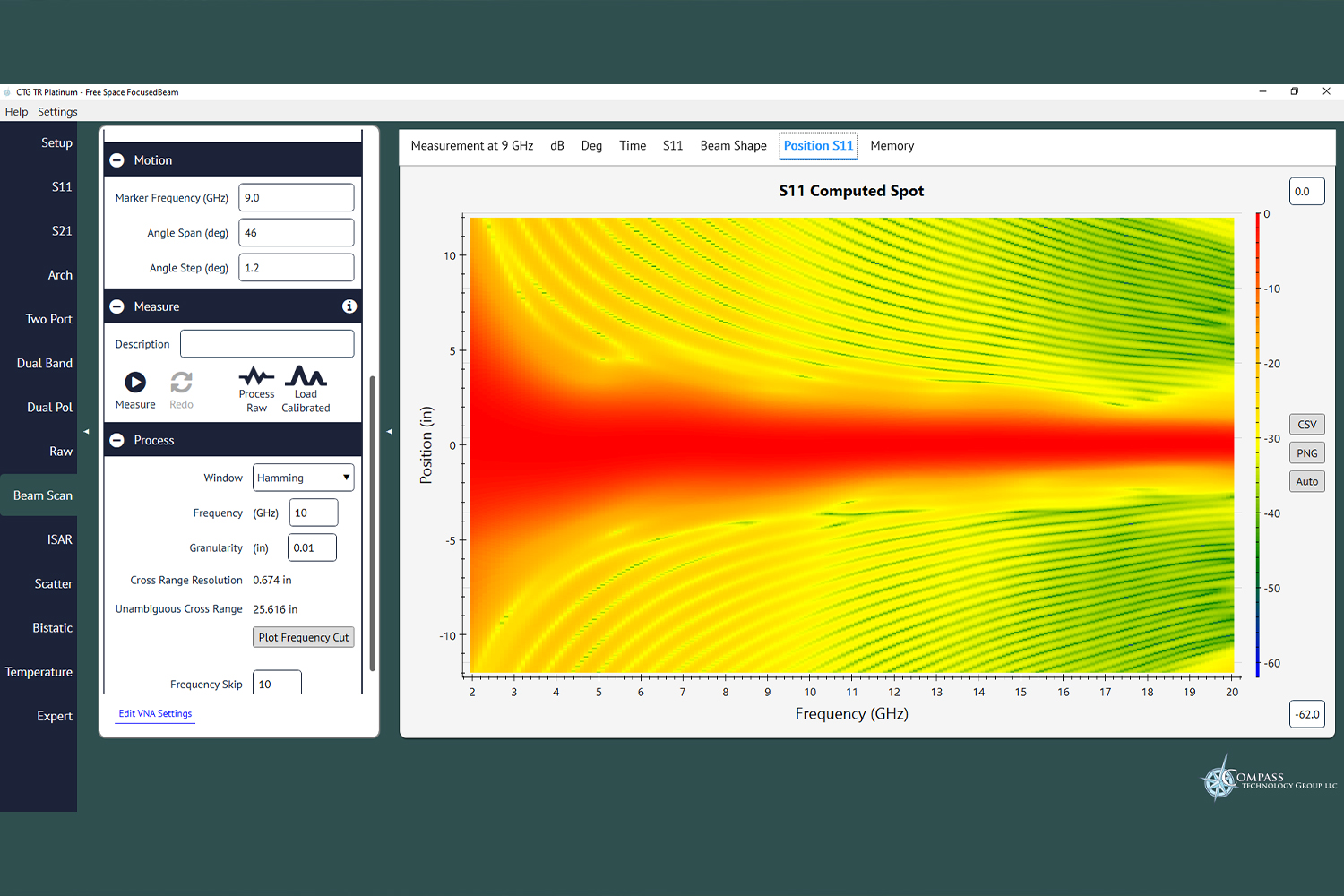Collapse the settings panel using the side arrow
This screenshot has width=1344, height=896.
point(388,431)
